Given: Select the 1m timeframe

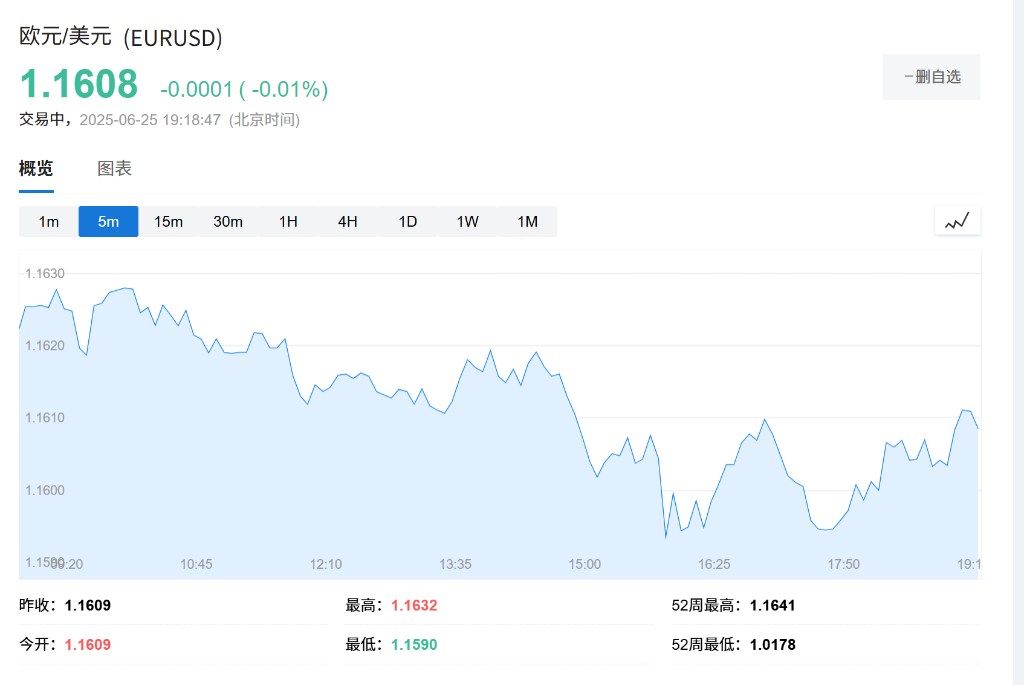Looking at the screenshot, I should [x=48, y=221].
